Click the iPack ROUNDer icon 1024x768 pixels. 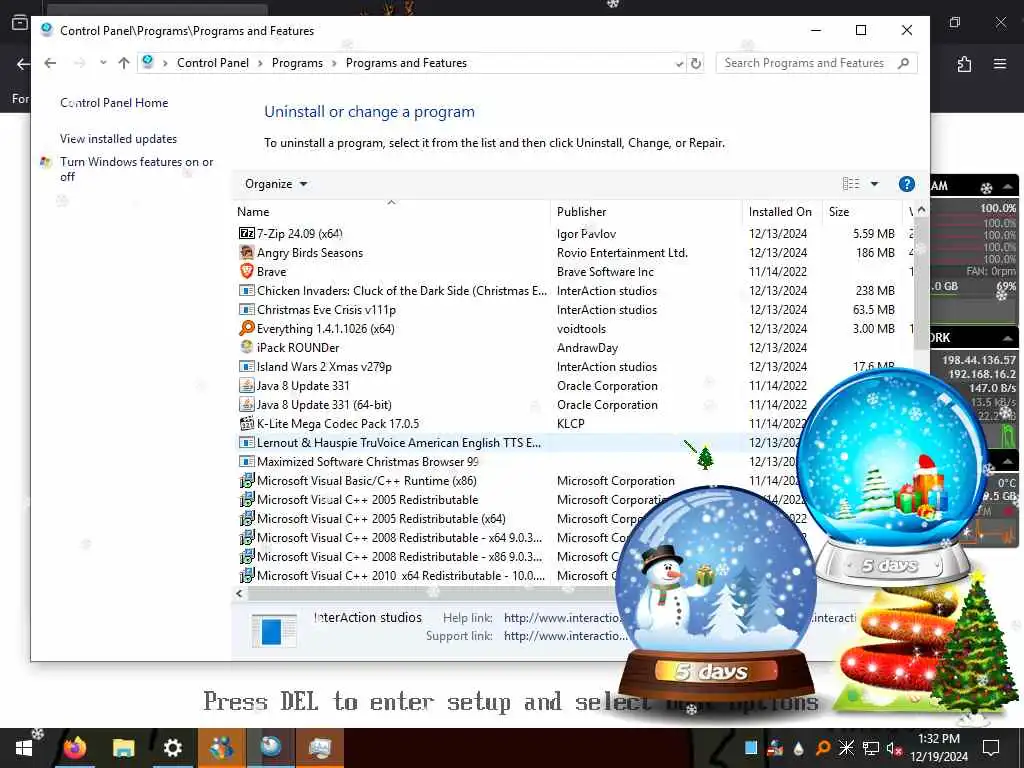(246, 347)
